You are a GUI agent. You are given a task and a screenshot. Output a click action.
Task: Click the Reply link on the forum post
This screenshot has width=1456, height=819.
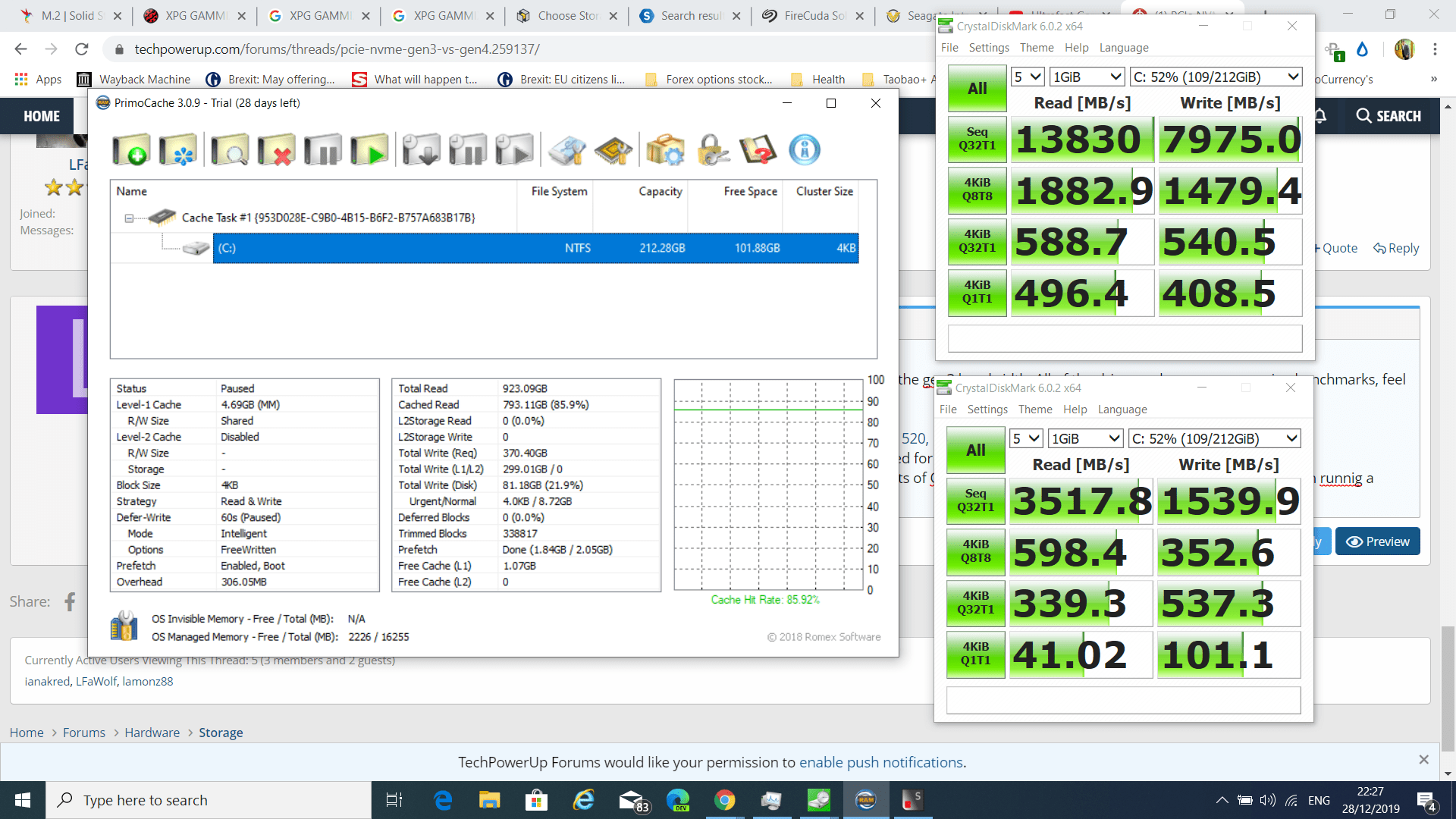point(1396,248)
